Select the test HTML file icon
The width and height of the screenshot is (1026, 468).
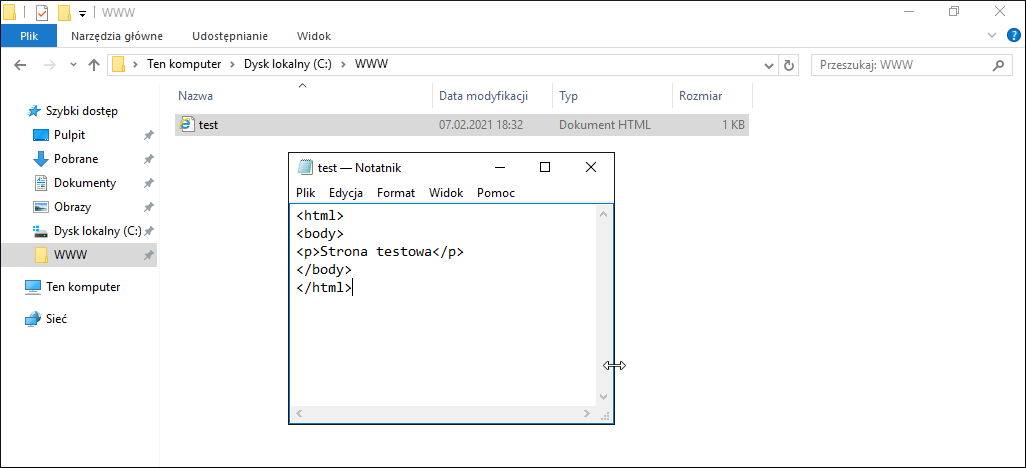tap(188, 124)
